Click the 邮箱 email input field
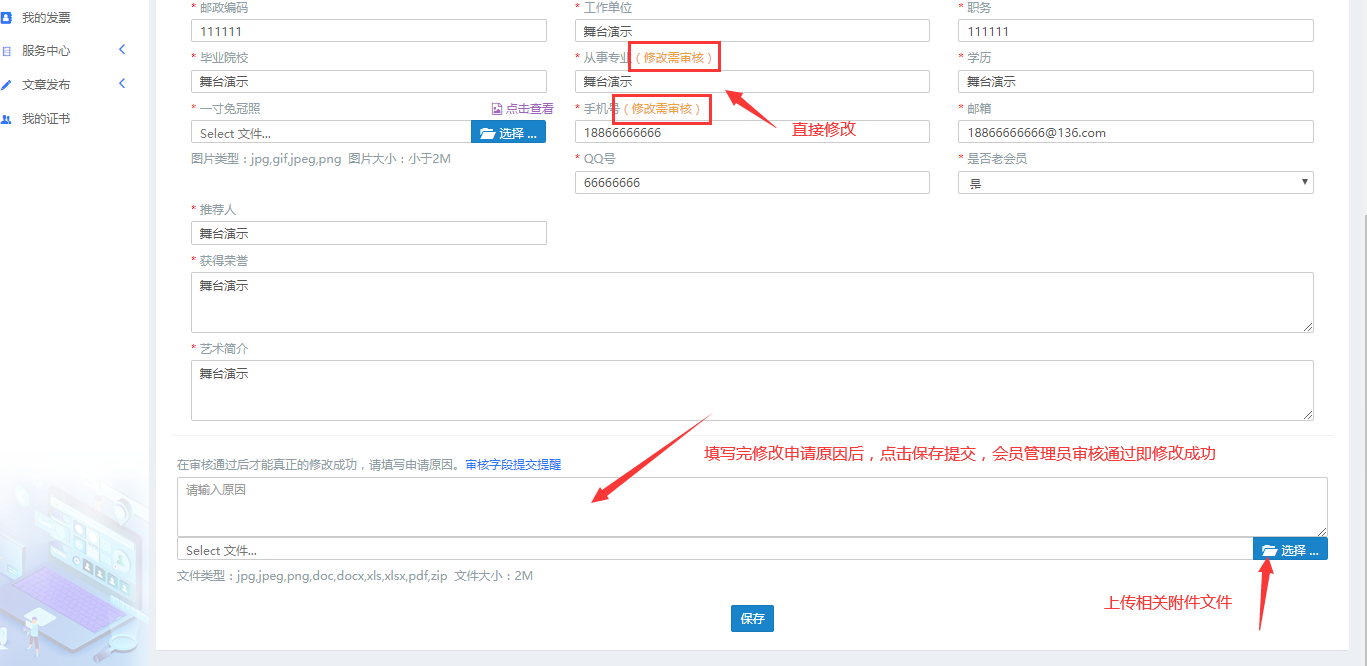Image resolution: width=1367 pixels, height=666 pixels. [x=1135, y=132]
